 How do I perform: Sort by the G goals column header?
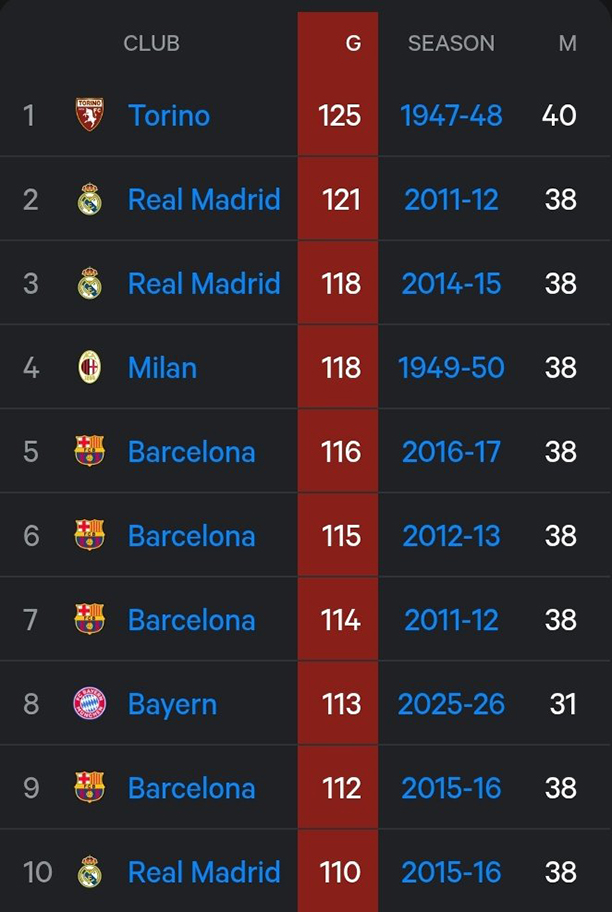point(353,44)
